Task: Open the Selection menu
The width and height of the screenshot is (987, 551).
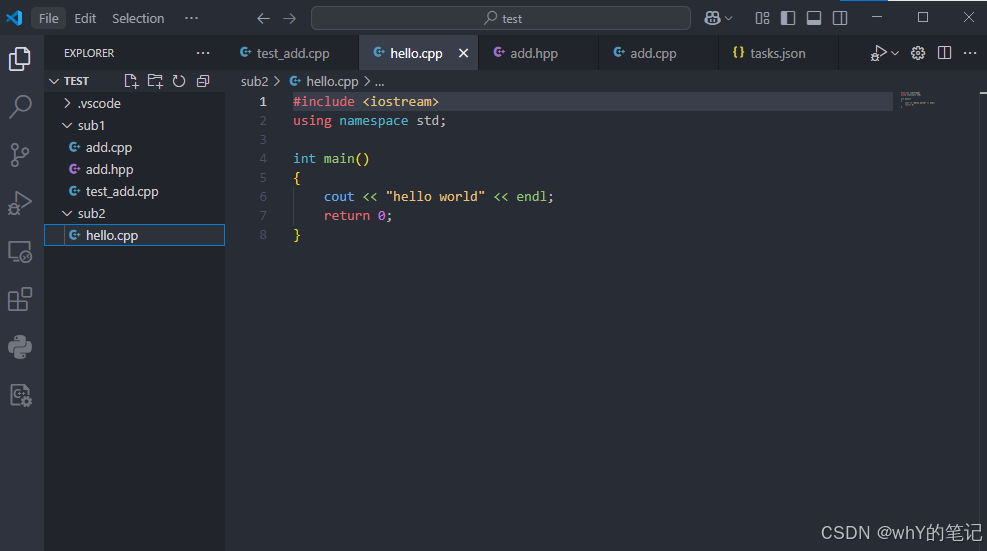Action: click(x=138, y=18)
